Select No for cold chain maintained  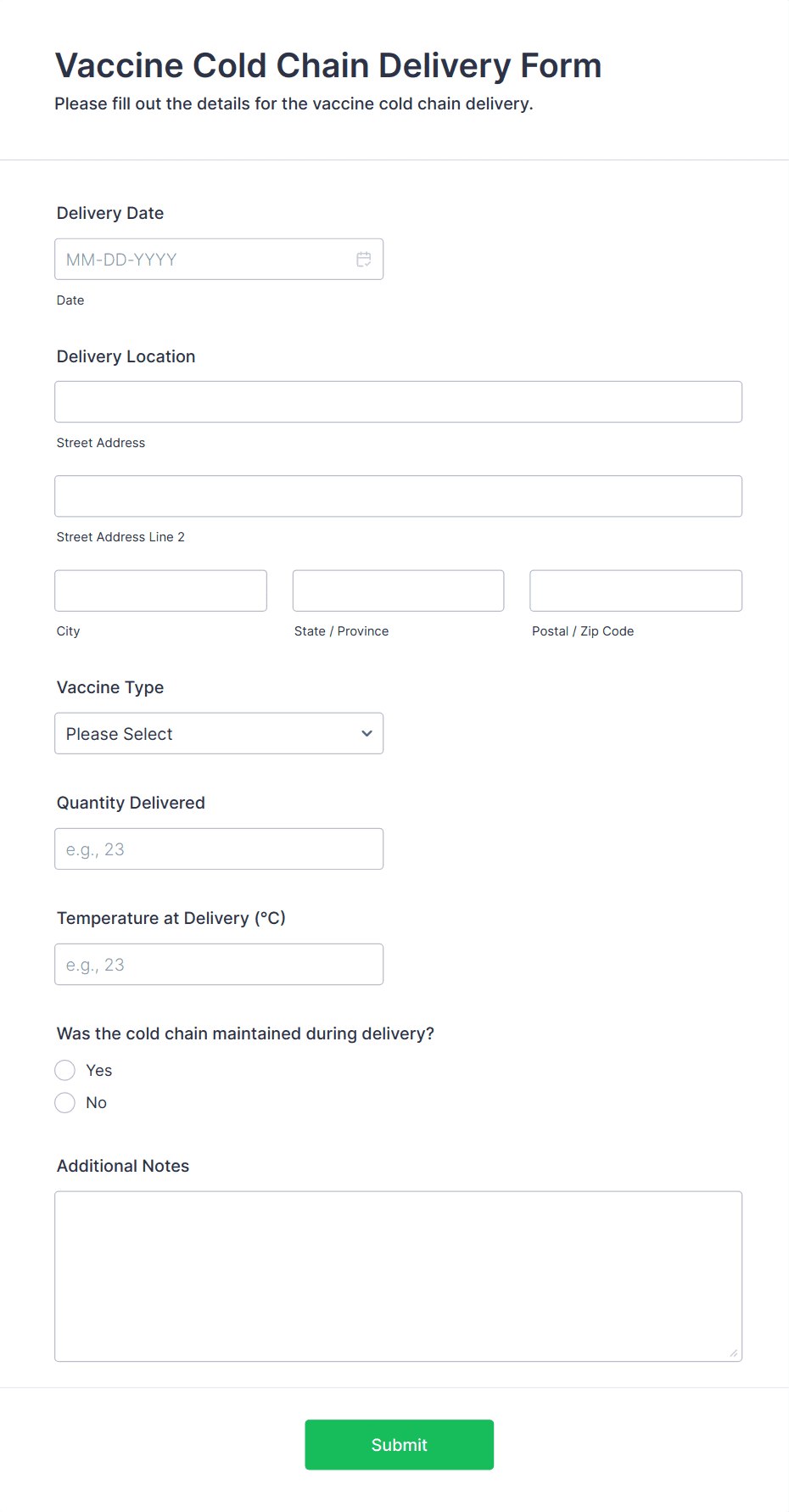pyautogui.click(x=65, y=1103)
